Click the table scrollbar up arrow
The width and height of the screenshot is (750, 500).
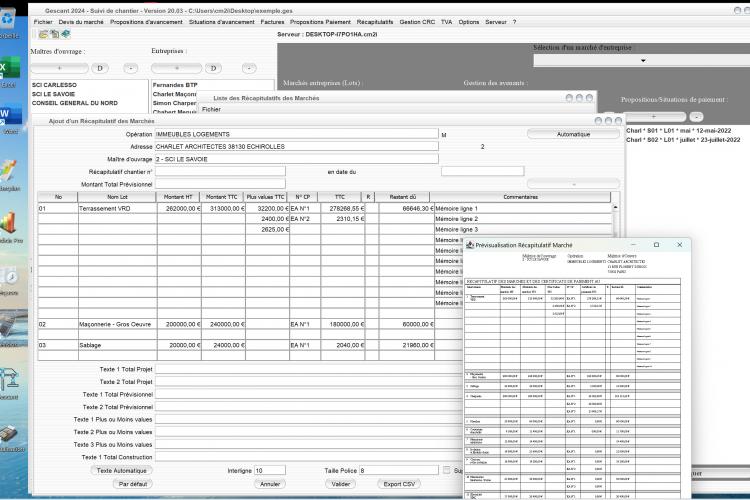point(615,208)
